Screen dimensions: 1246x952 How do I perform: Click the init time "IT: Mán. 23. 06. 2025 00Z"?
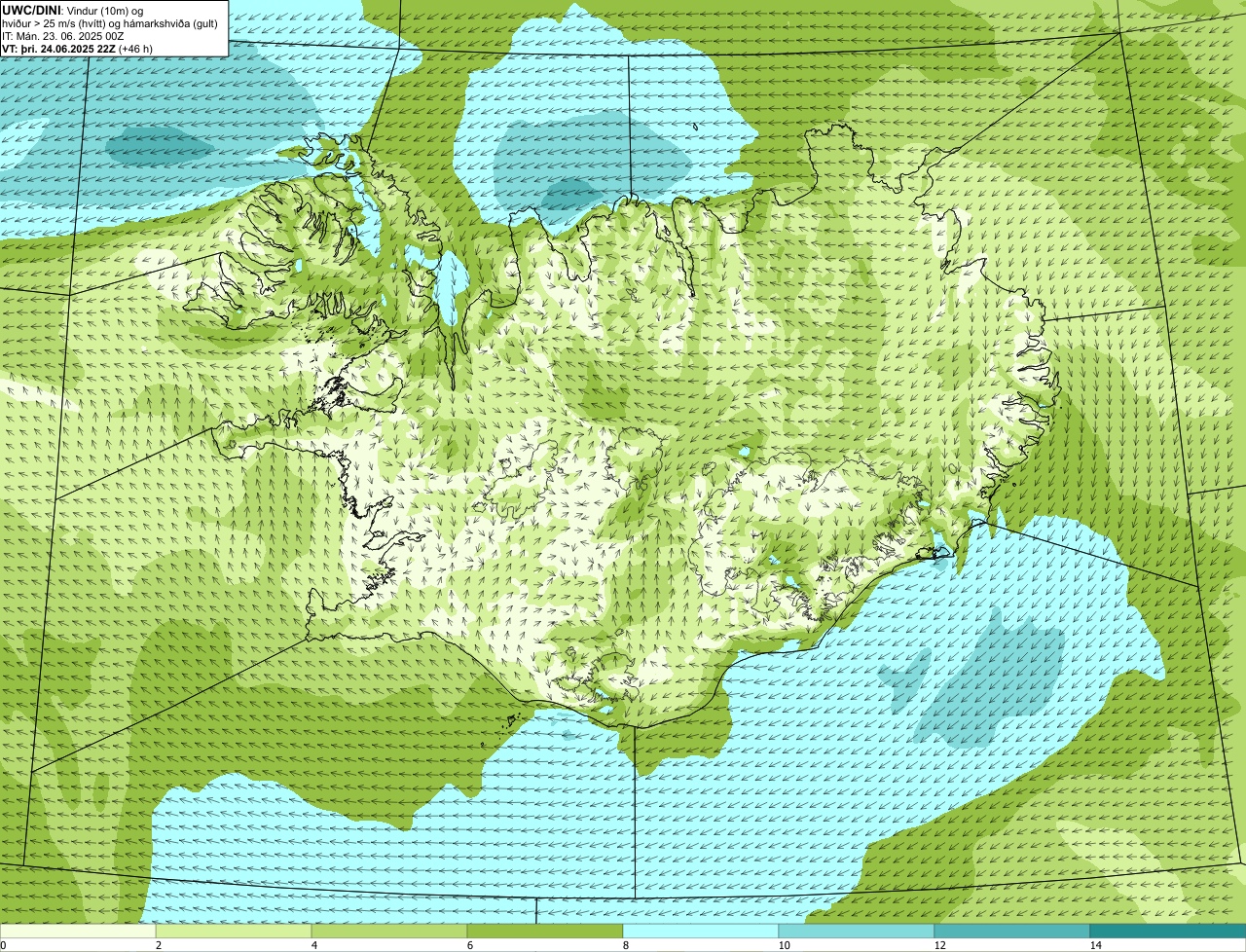(x=63, y=35)
